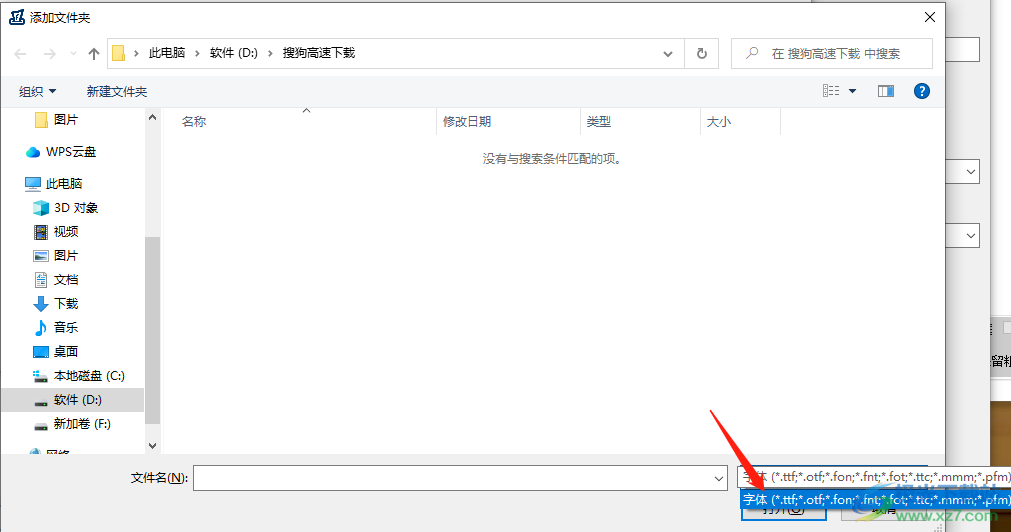Open lower dropdown in background window

tap(970, 236)
